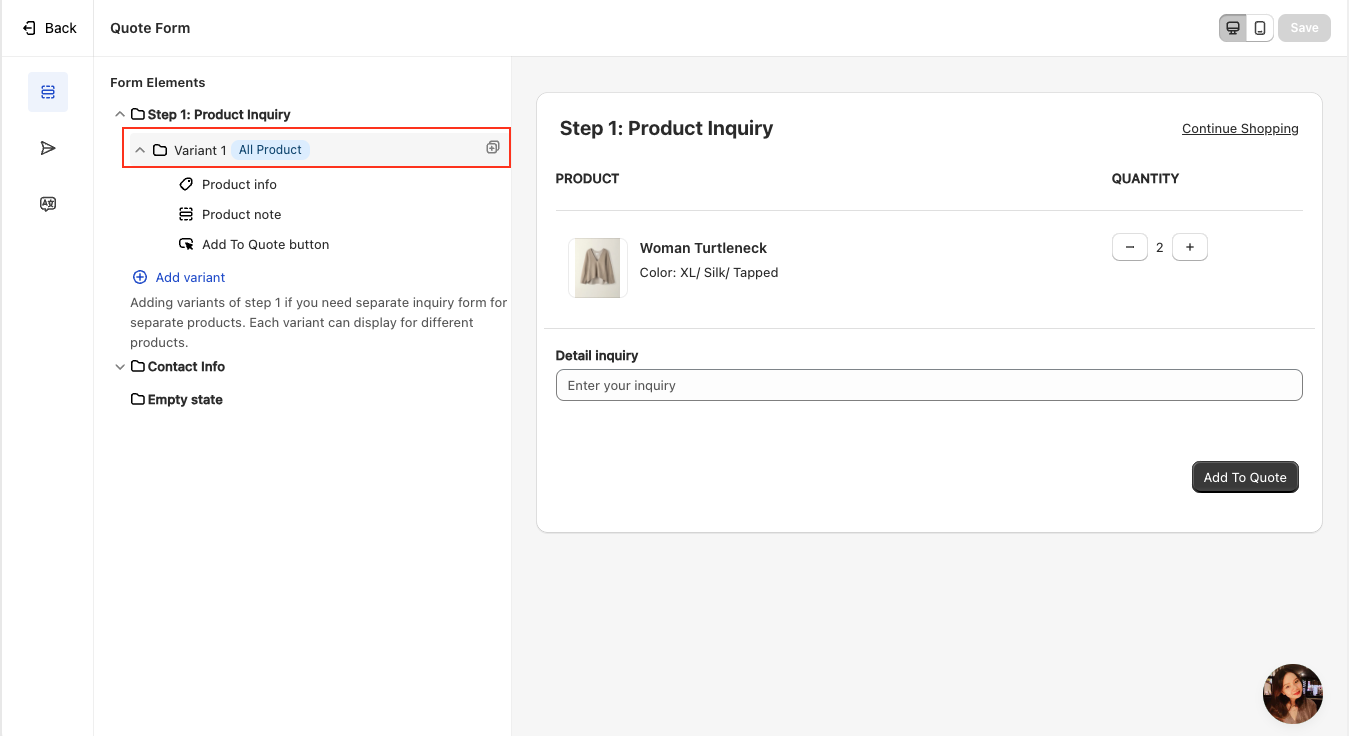Click the form elements sidebar icon
The height and width of the screenshot is (736, 1349).
click(48, 92)
